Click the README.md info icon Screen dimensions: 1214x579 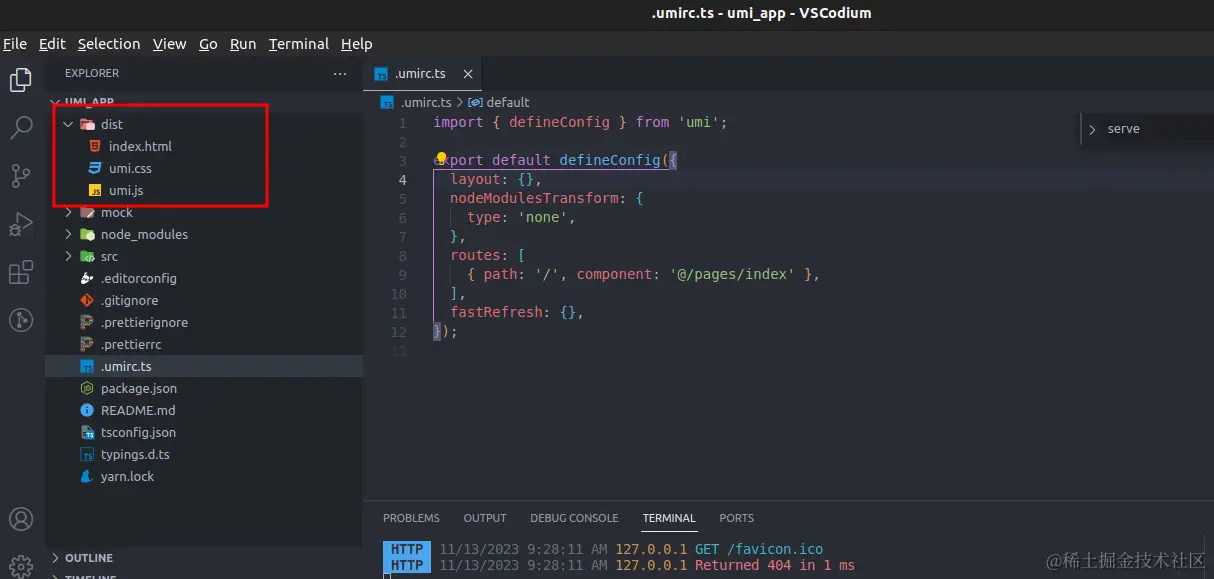tap(87, 410)
